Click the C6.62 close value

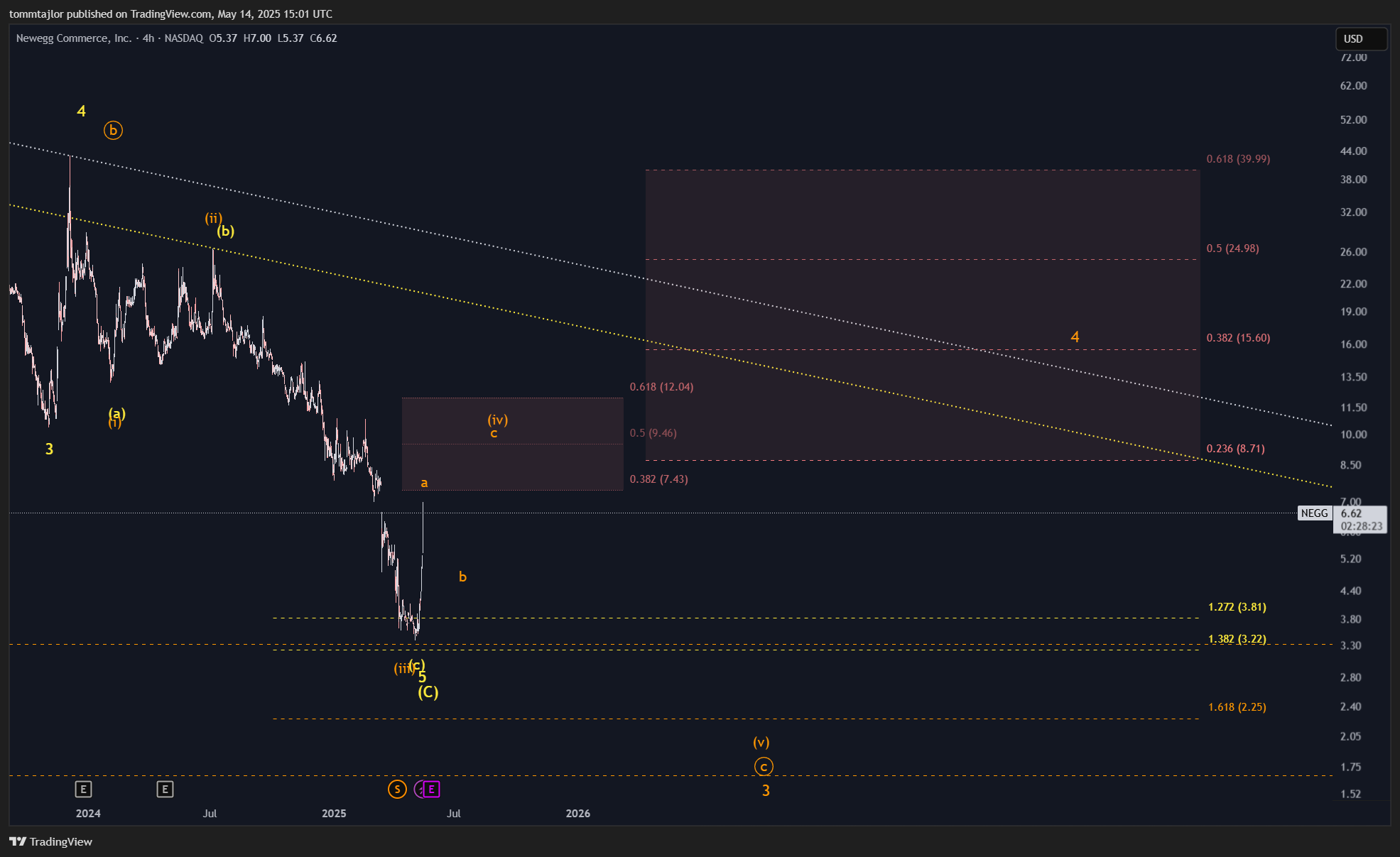tap(324, 38)
